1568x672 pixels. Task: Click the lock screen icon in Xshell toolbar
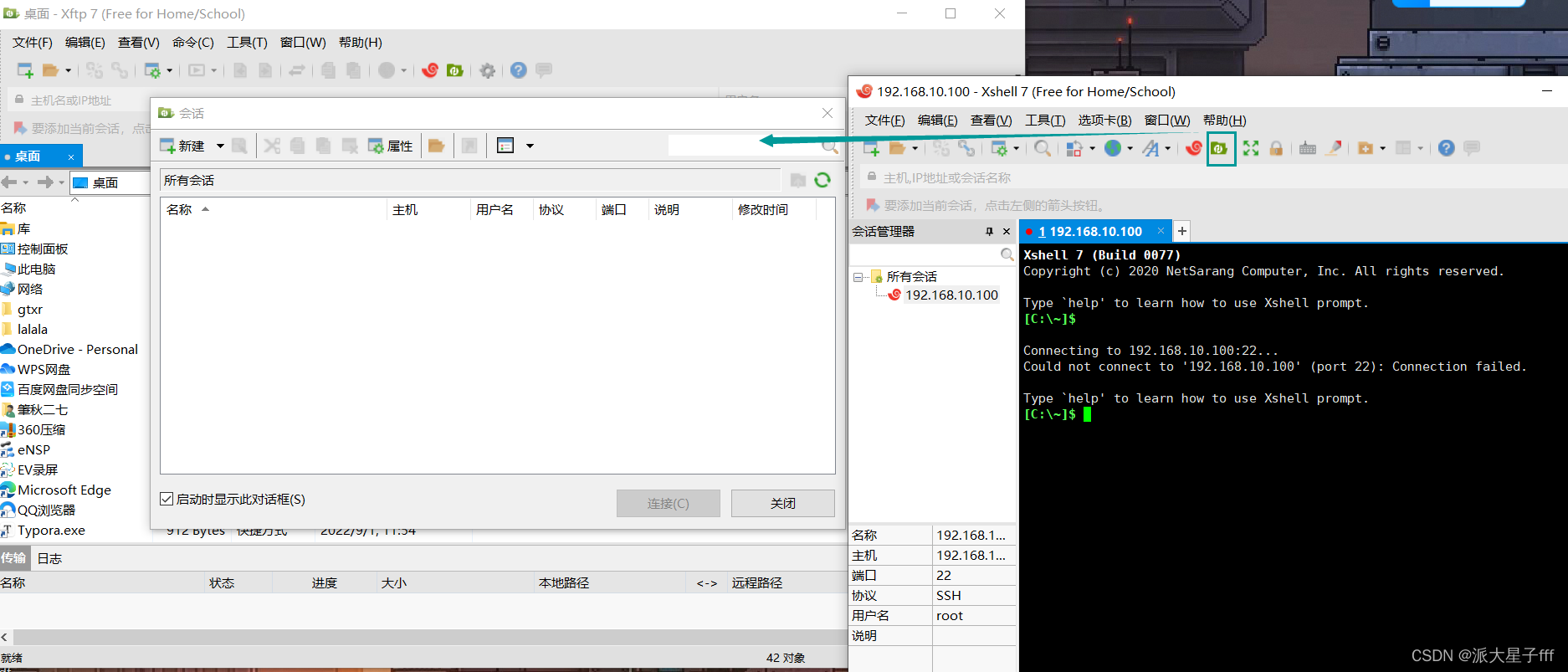1276,148
